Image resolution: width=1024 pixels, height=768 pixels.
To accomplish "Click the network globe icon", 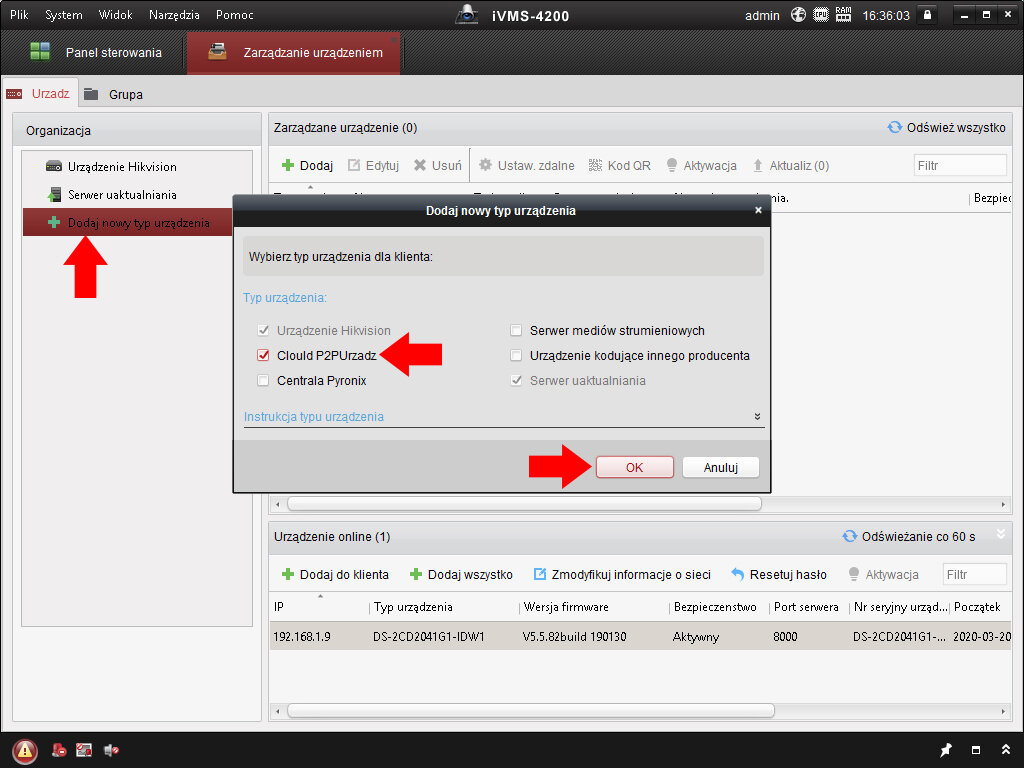I will 798,15.
